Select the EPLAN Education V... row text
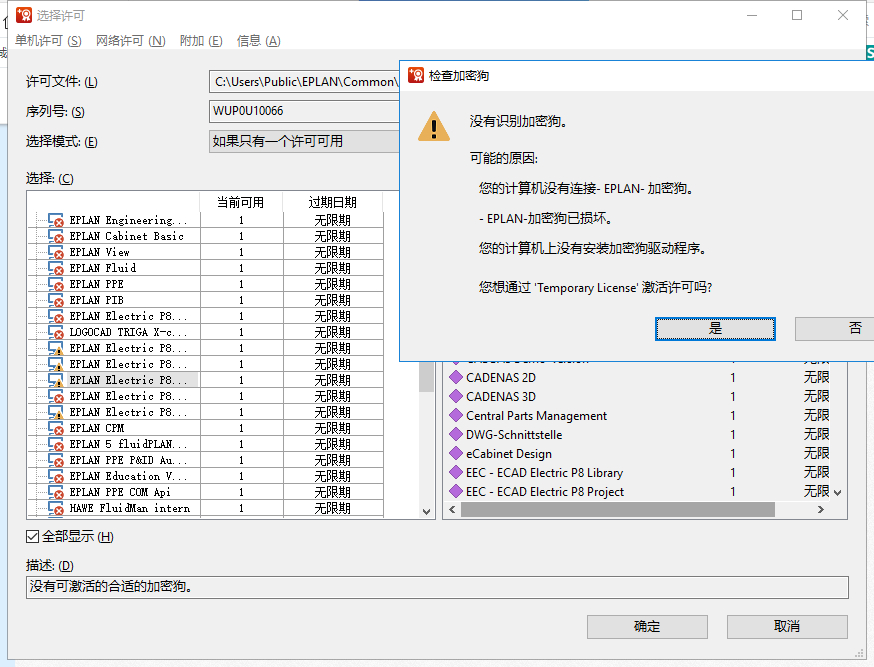Screen dimensions: 874x667 128,476
